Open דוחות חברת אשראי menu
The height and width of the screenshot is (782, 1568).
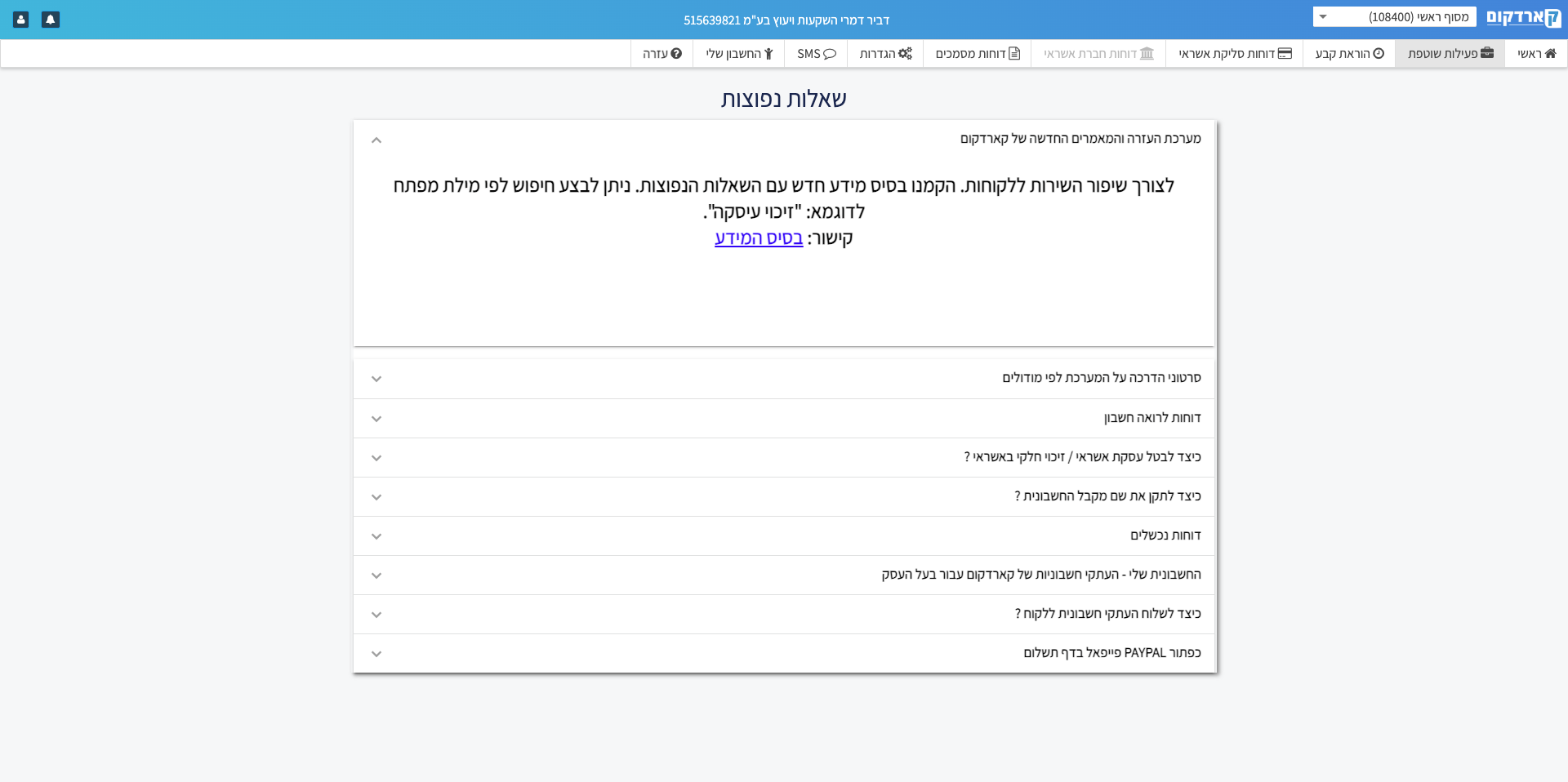[1098, 54]
